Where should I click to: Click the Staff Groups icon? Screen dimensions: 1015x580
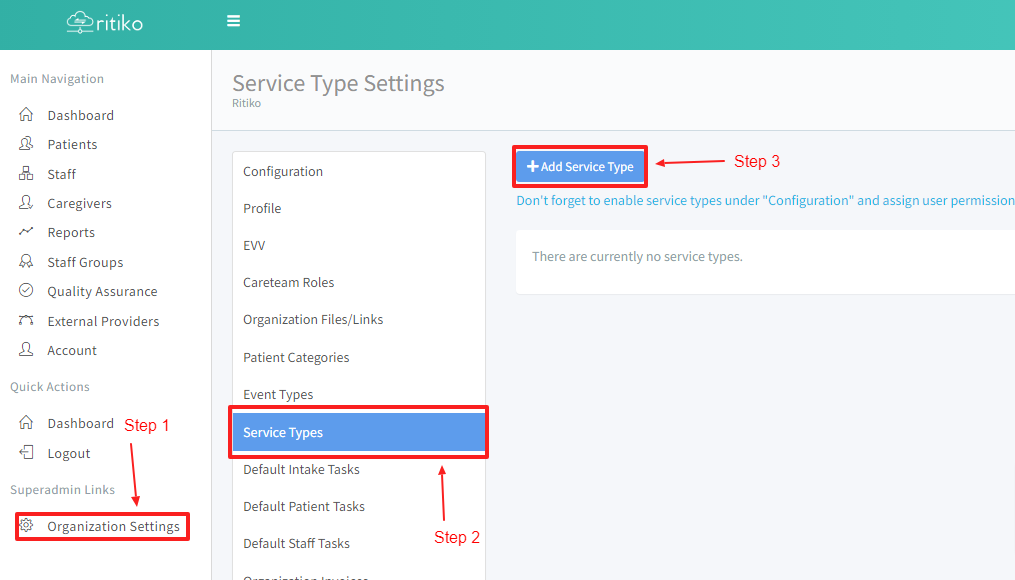[27, 262]
